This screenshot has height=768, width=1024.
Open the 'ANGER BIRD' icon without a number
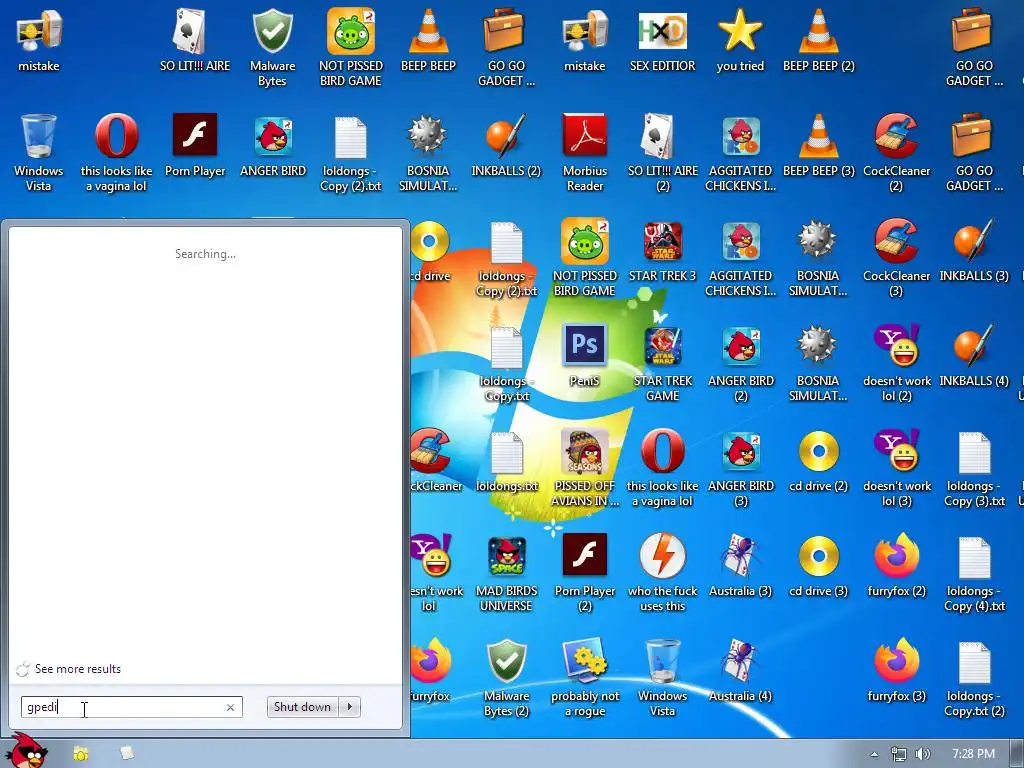click(x=273, y=145)
